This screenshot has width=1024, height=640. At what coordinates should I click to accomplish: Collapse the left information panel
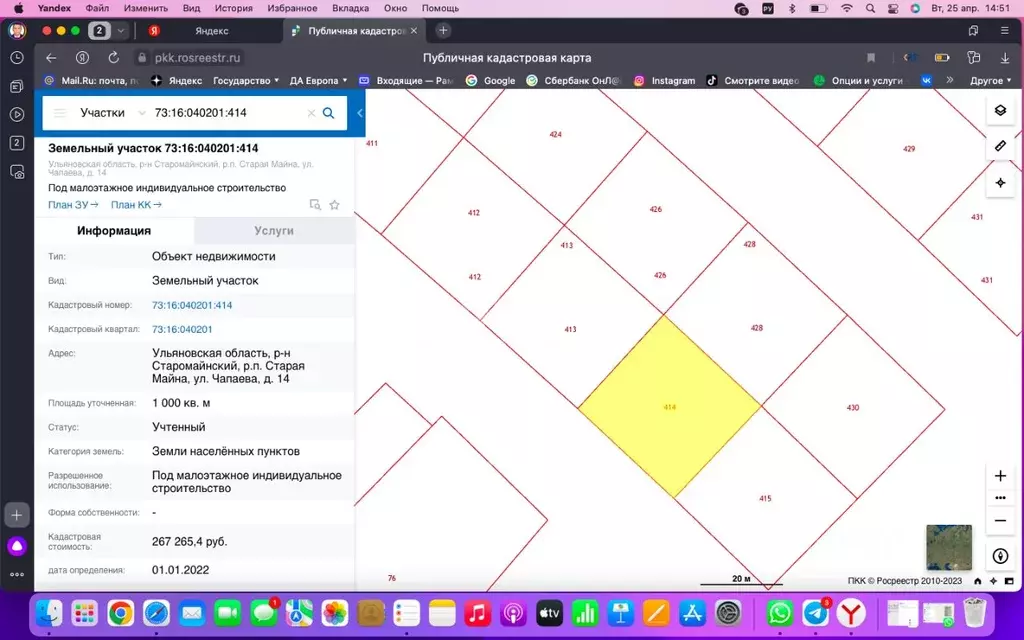pos(360,113)
